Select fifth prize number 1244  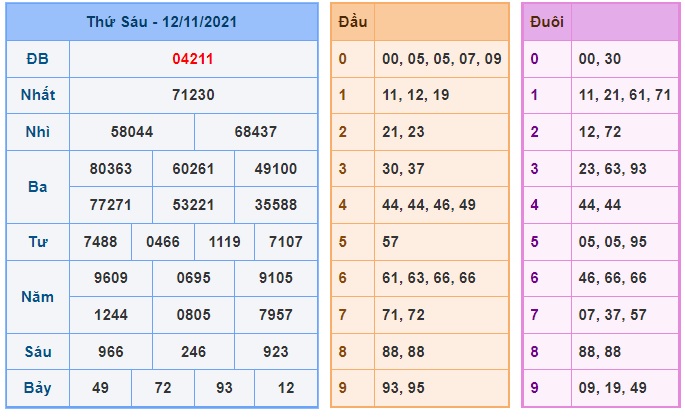[111, 315]
